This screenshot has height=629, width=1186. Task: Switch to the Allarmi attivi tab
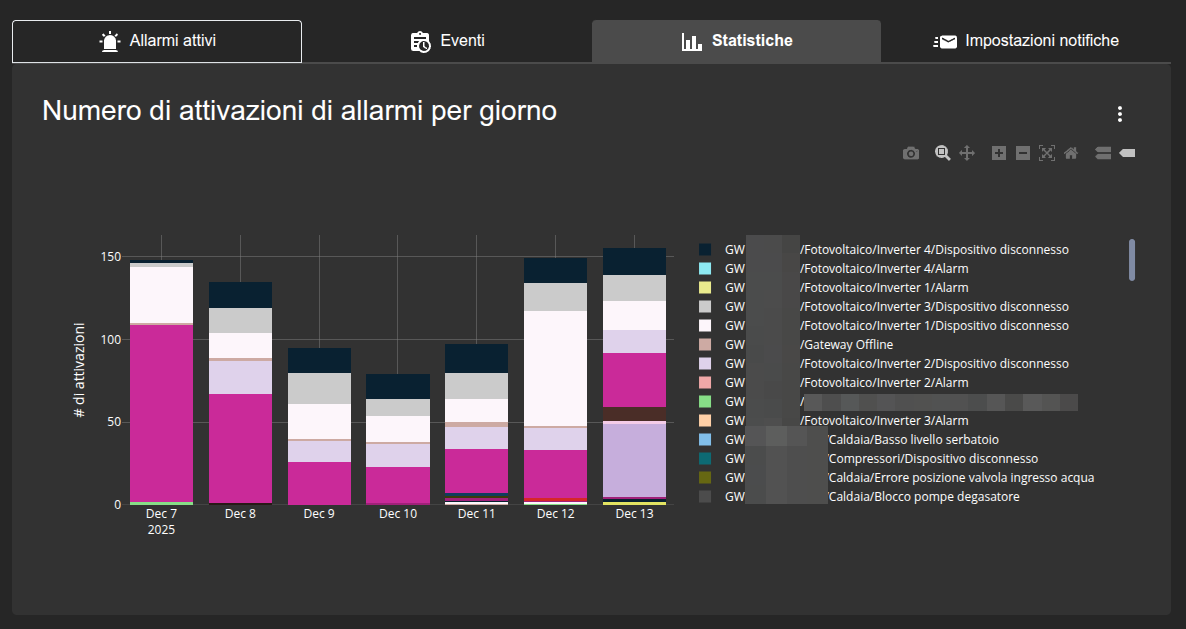coord(157,41)
